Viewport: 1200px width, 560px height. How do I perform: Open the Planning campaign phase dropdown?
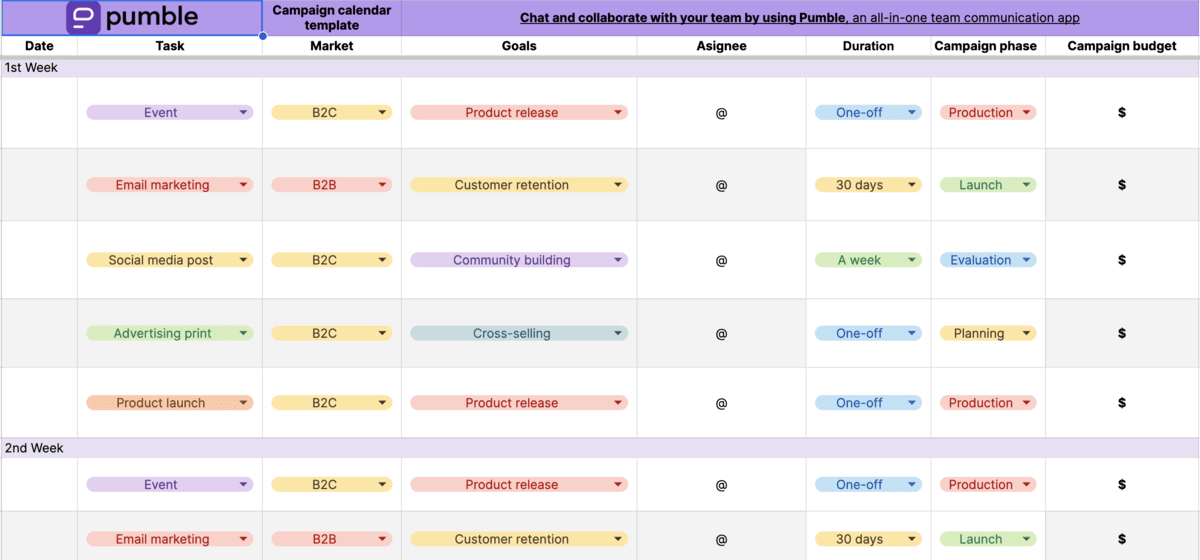(988, 333)
